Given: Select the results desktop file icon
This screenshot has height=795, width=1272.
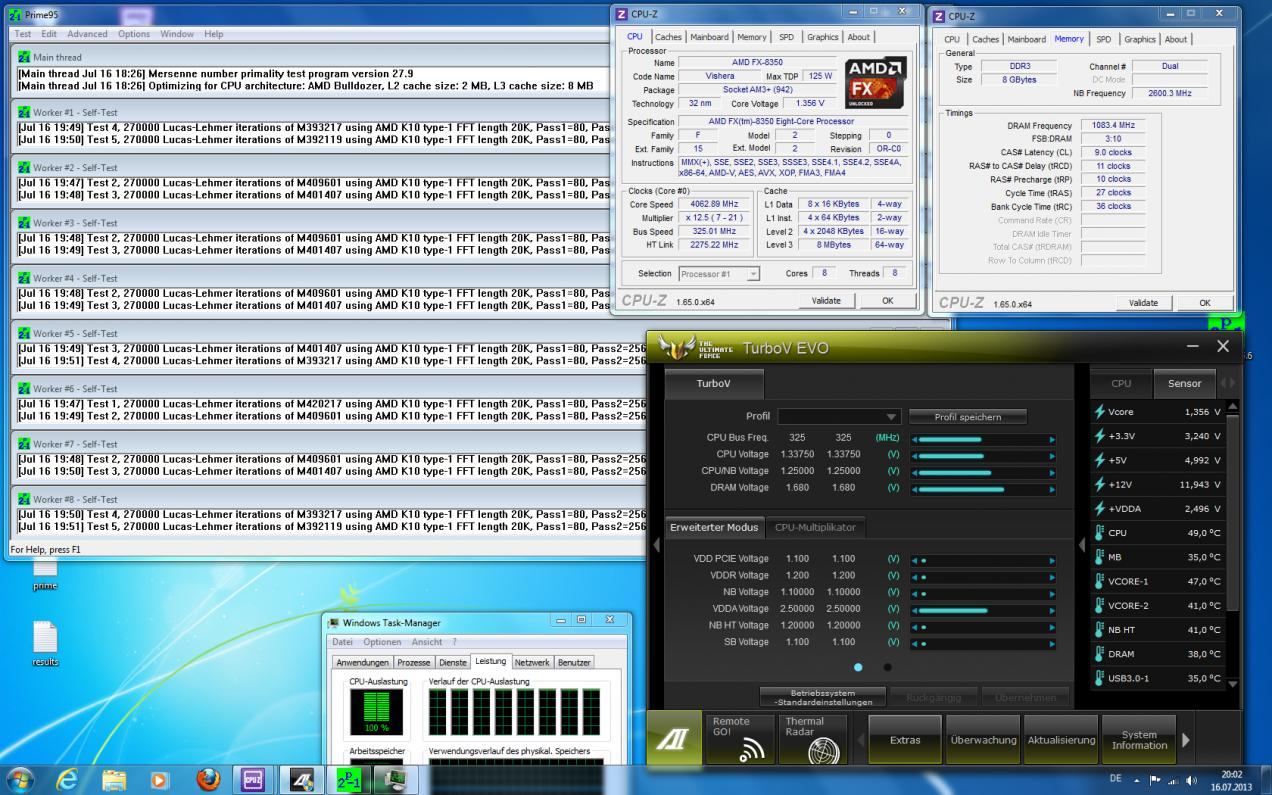Looking at the screenshot, I should coord(45,645).
